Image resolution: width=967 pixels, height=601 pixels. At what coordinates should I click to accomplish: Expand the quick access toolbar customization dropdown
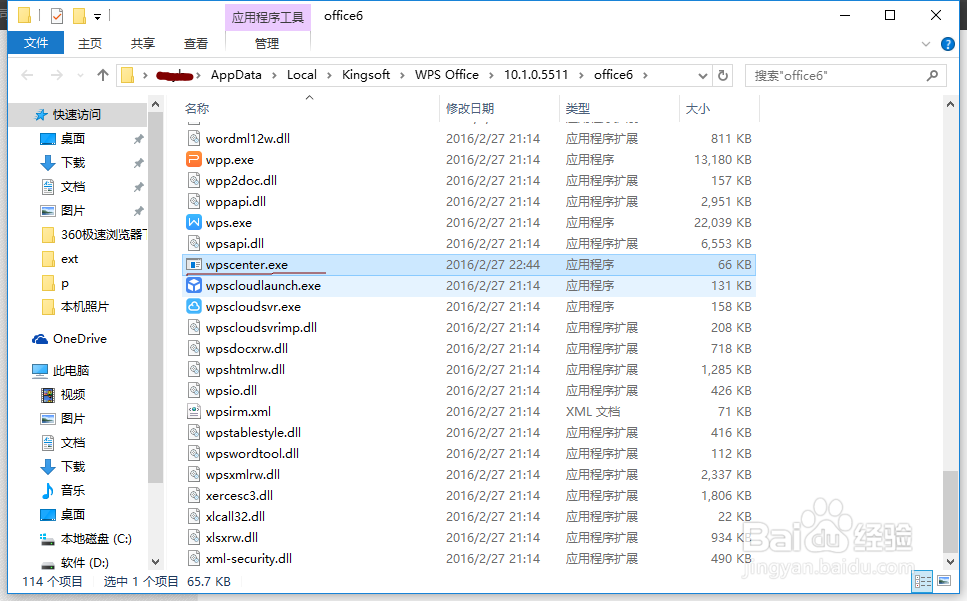(x=96, y=15)
